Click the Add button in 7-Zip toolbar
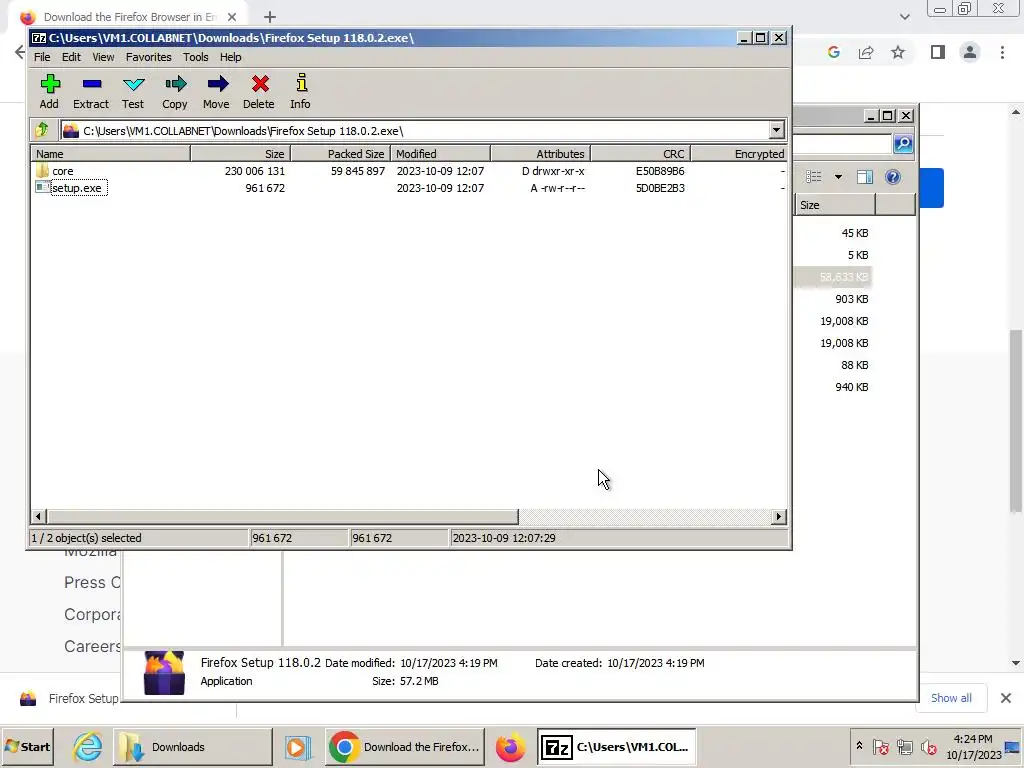Image resolution: width=1024 pixels, height=768 pixels. (50, 91)
